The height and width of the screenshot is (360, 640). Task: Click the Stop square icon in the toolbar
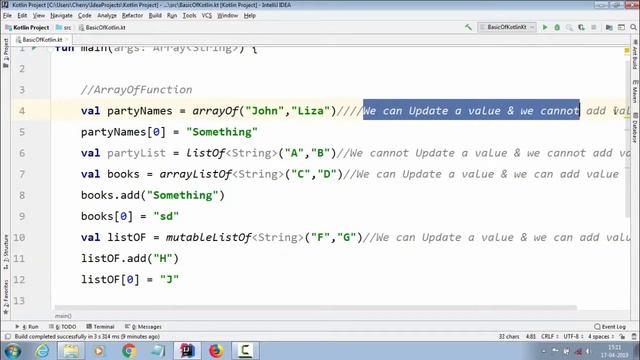pyautogui.click(x=593, y=27)
